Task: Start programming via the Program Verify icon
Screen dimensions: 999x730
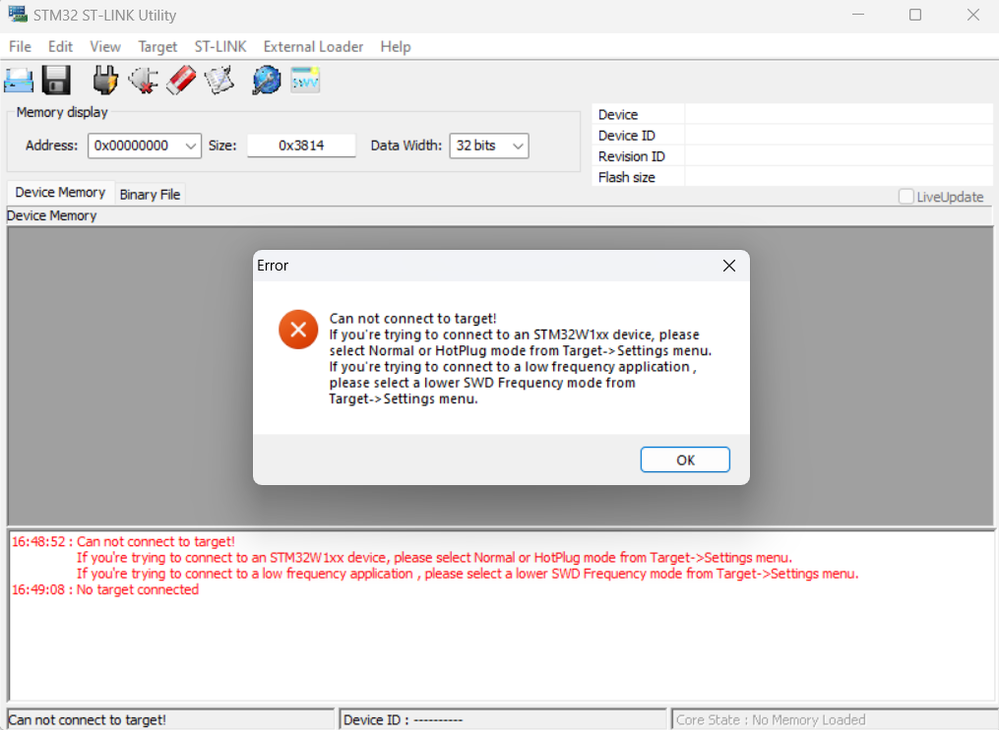Action: [x=219, y=79]
